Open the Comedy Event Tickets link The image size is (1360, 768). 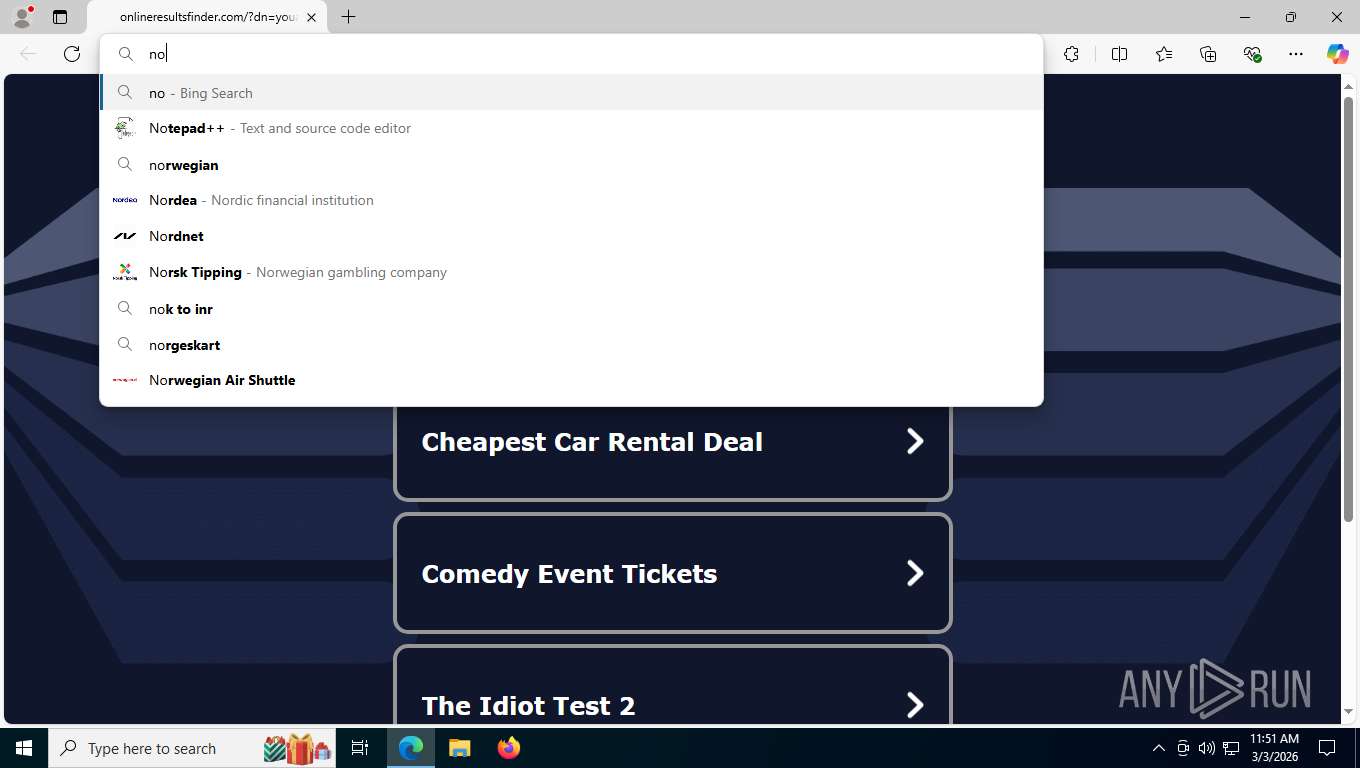[673, 573]
